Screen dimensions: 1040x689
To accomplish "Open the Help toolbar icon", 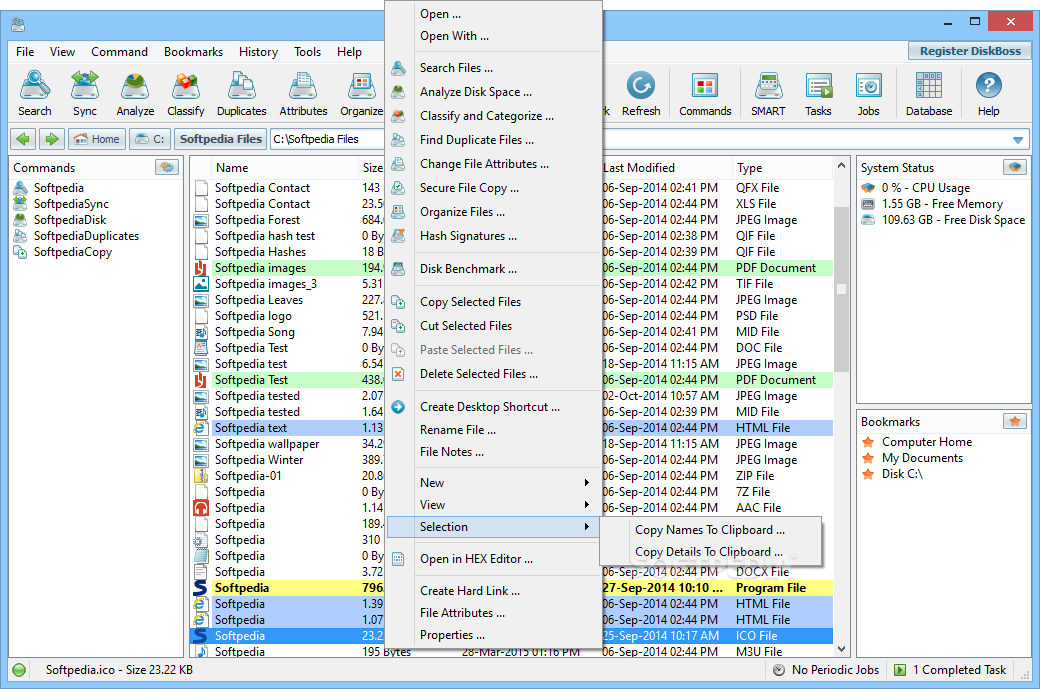I will [988, 94].
